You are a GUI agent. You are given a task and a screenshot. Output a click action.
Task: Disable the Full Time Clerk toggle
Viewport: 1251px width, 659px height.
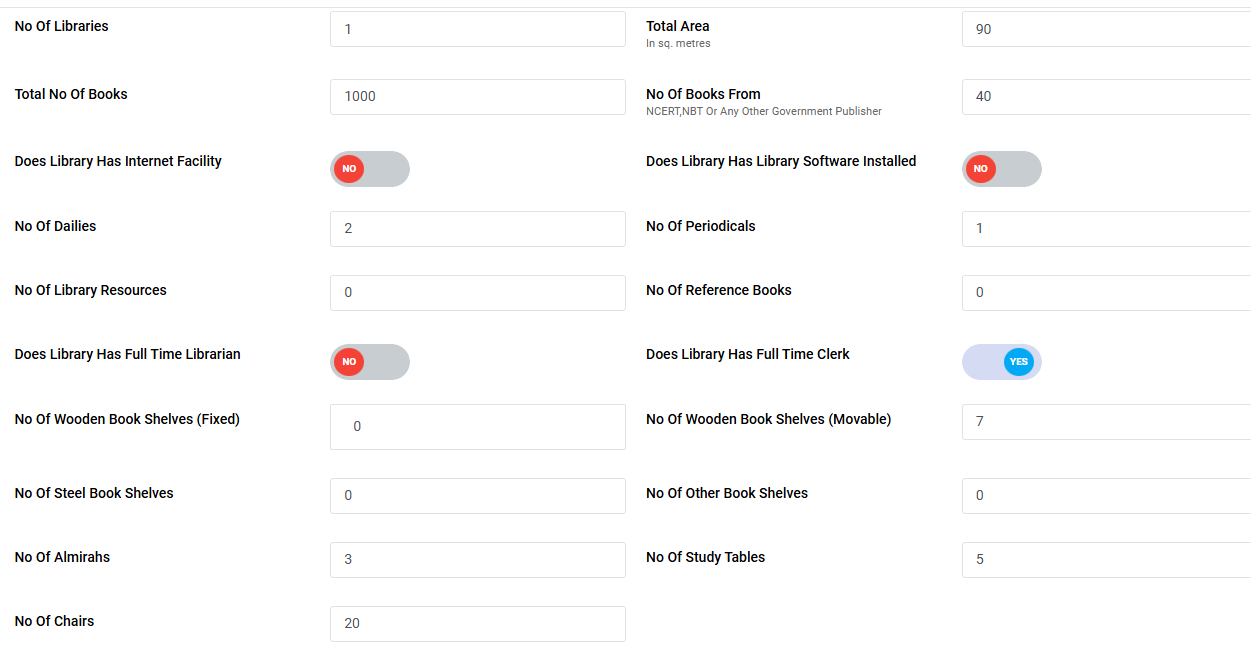(x=1001, y=362)
